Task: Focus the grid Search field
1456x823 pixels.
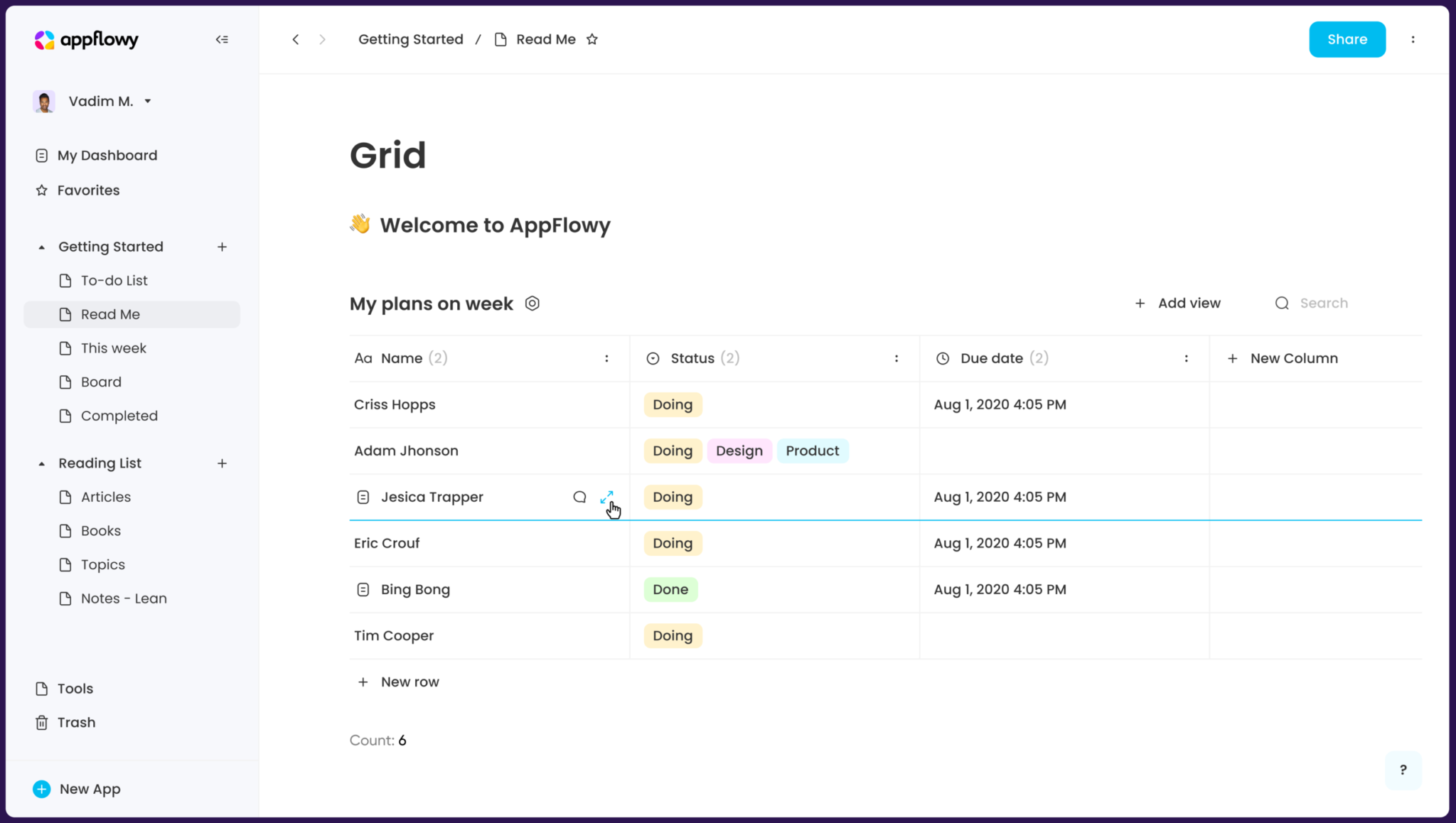Action: tap(1323, 303)
